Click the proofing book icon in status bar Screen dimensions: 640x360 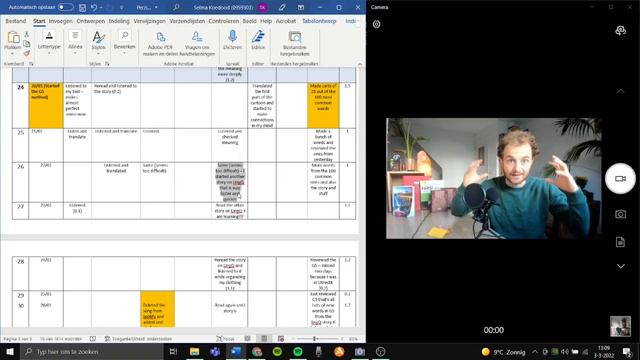pos(93,339)
